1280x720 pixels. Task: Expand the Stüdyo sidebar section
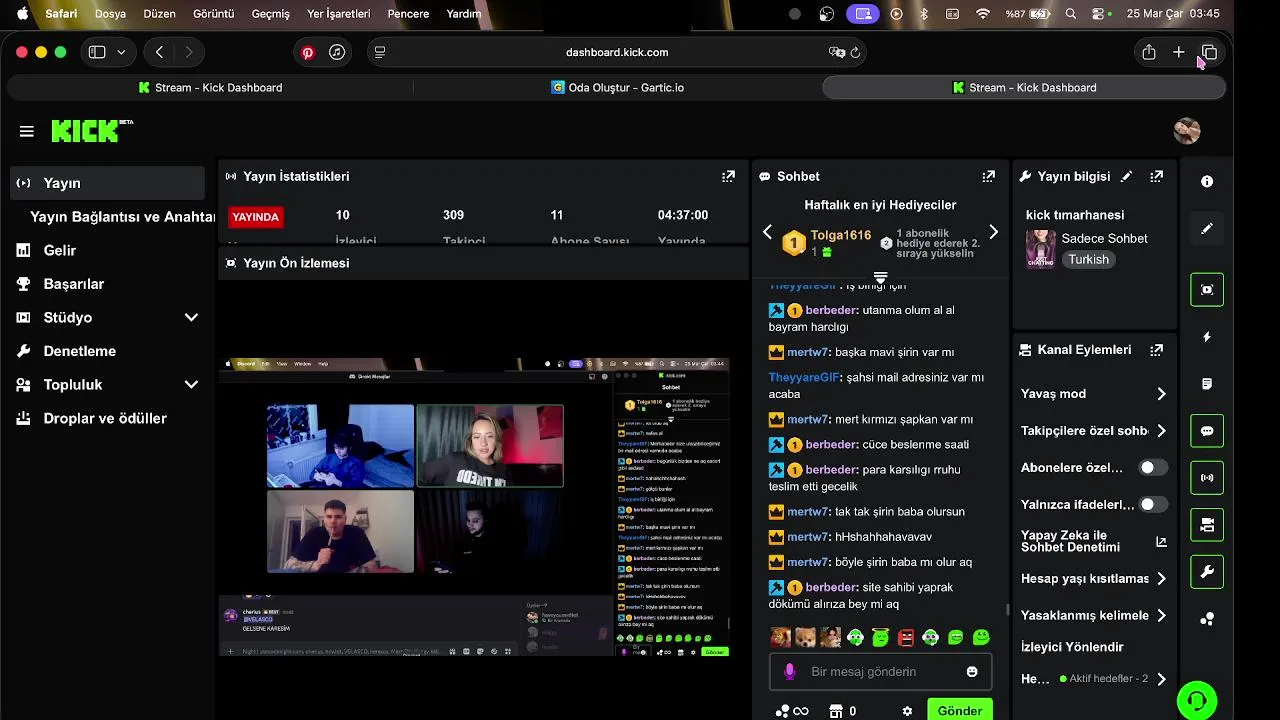tap(191, 317)
